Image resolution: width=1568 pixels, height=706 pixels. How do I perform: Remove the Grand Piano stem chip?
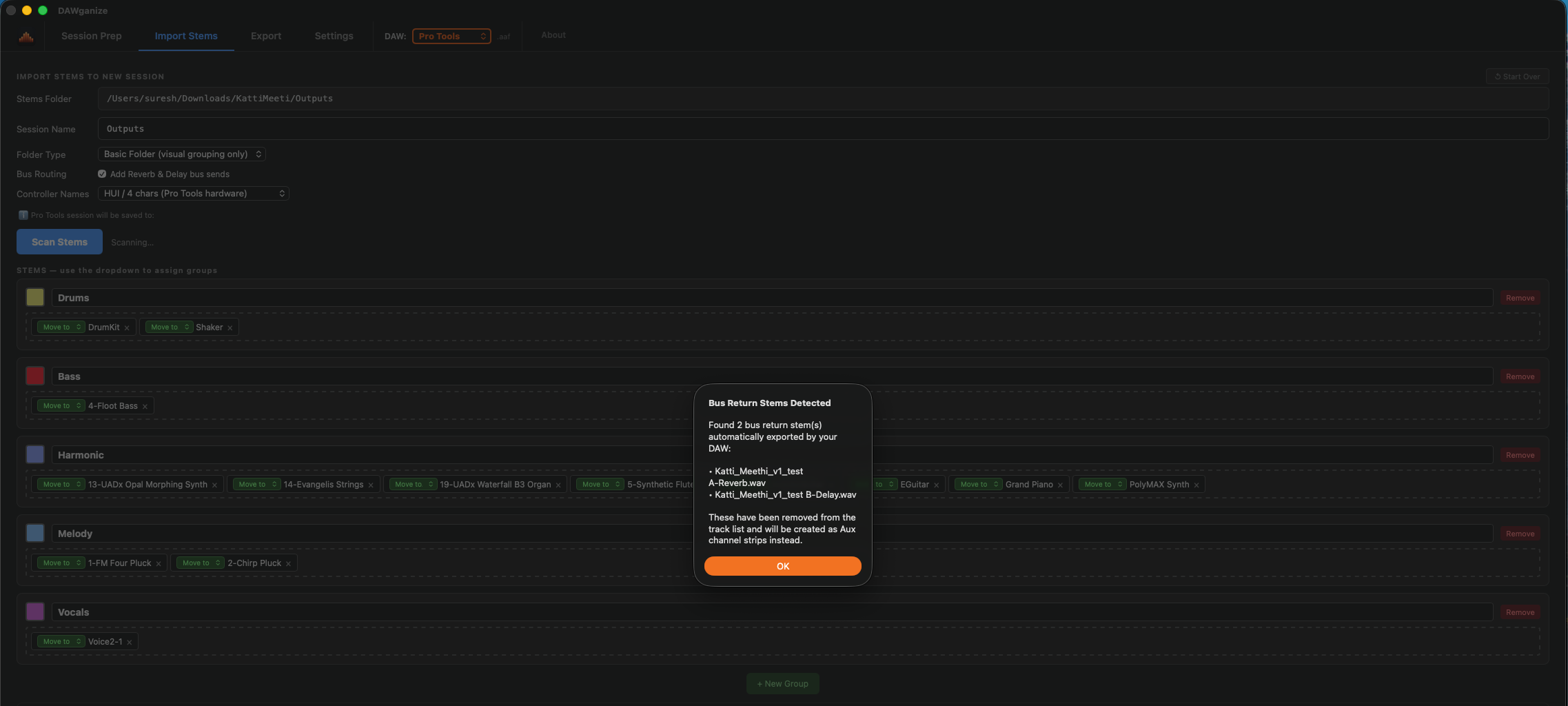(1059, 484)
